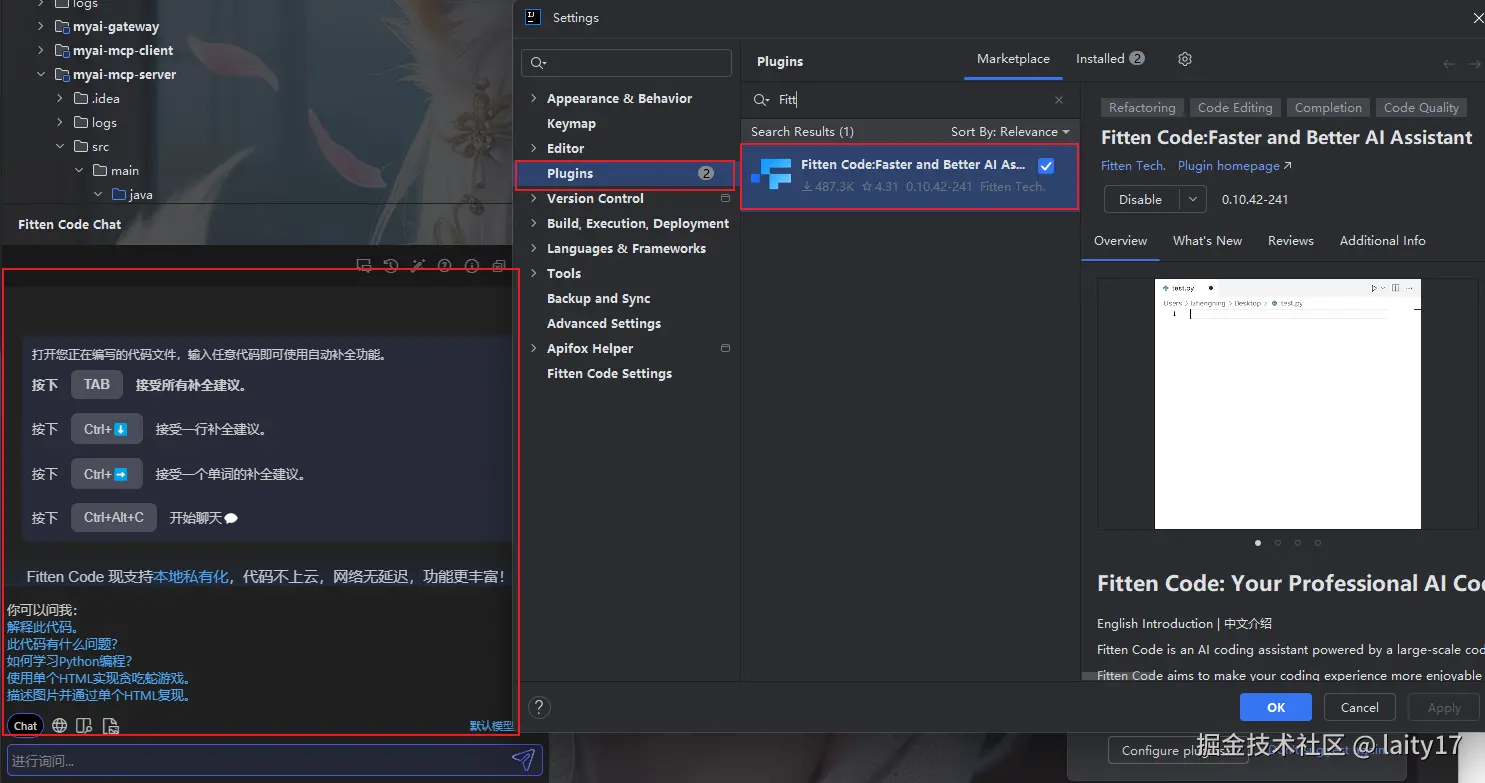The width and height of the screenshot is (1485, 783).
Task: Start a new chat in Fitten Code Chat
Action: coord(364,266)
